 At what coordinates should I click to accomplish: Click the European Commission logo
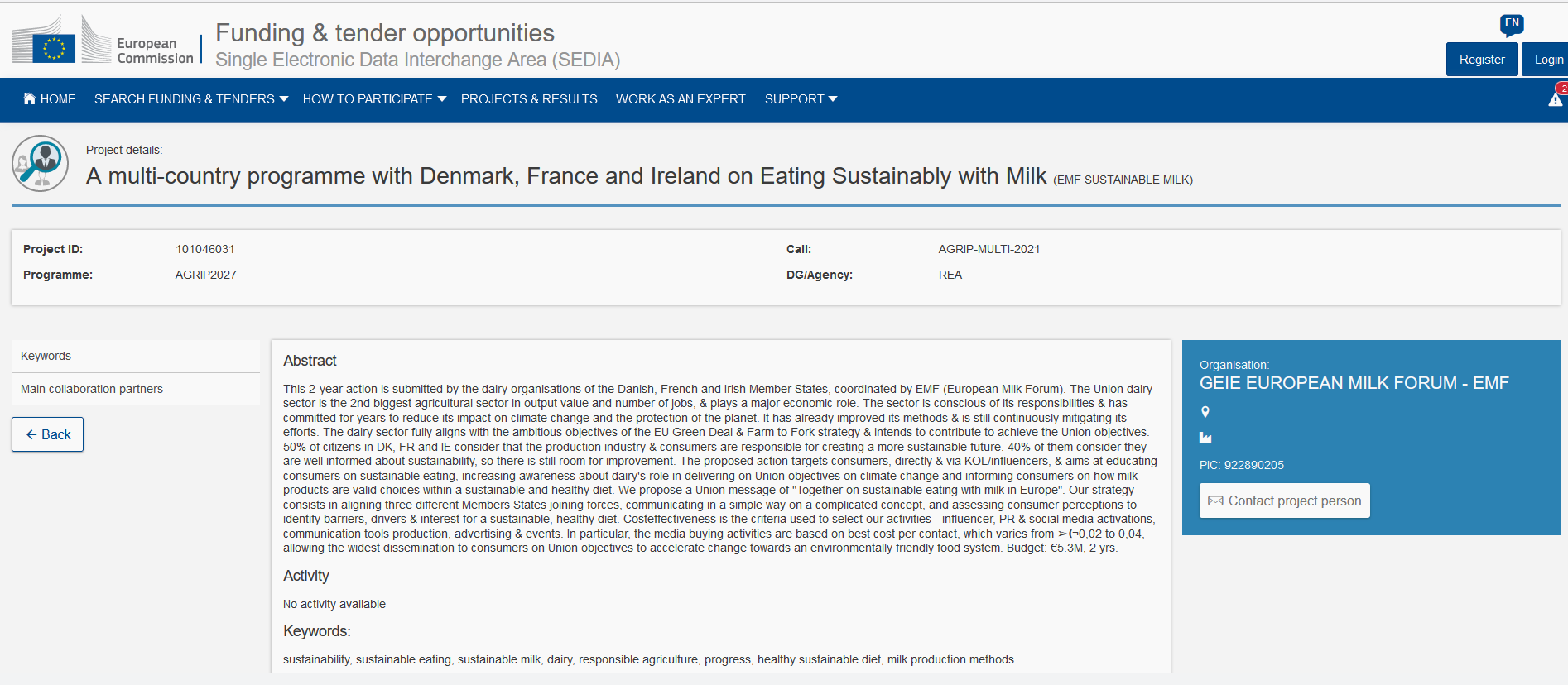point(103,41)
